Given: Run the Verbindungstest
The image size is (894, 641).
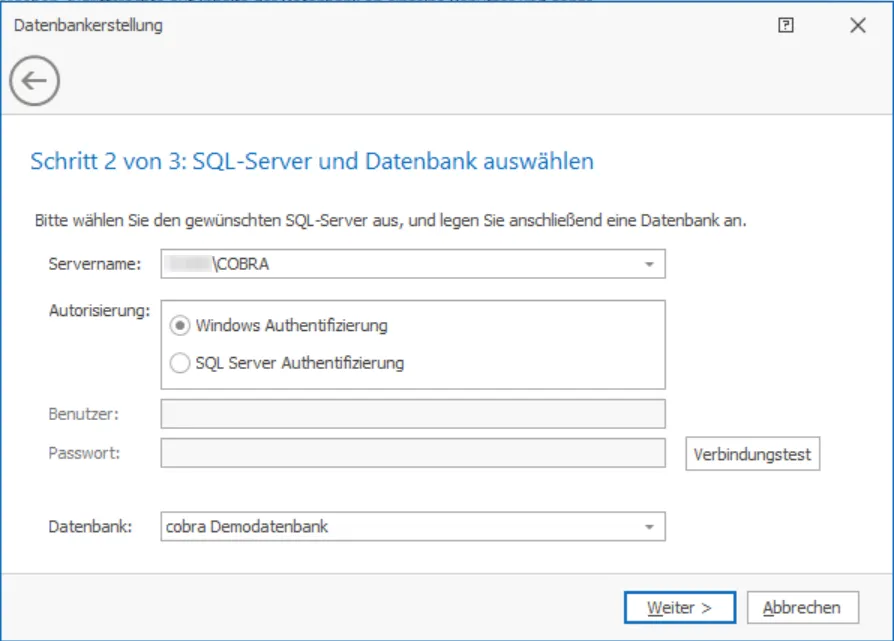Looking at the screenshot, I should 753,454.
